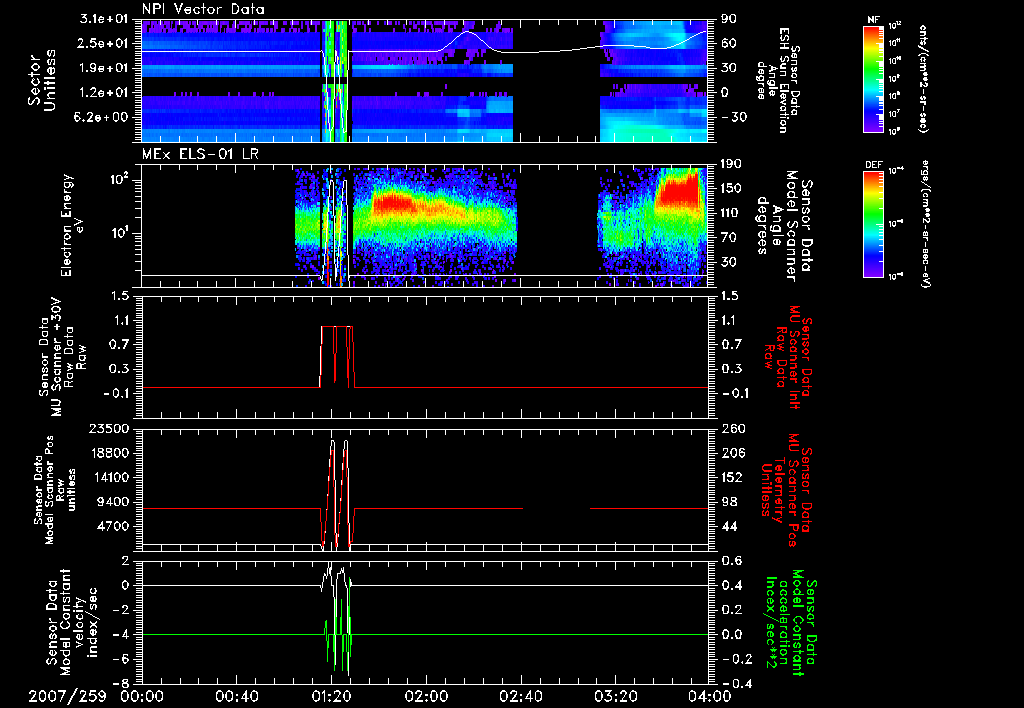Image resolution: width=1024 pixels, height=708 pixels.
Task: Click the "04:00" time tick label
Action: (710, 696)
